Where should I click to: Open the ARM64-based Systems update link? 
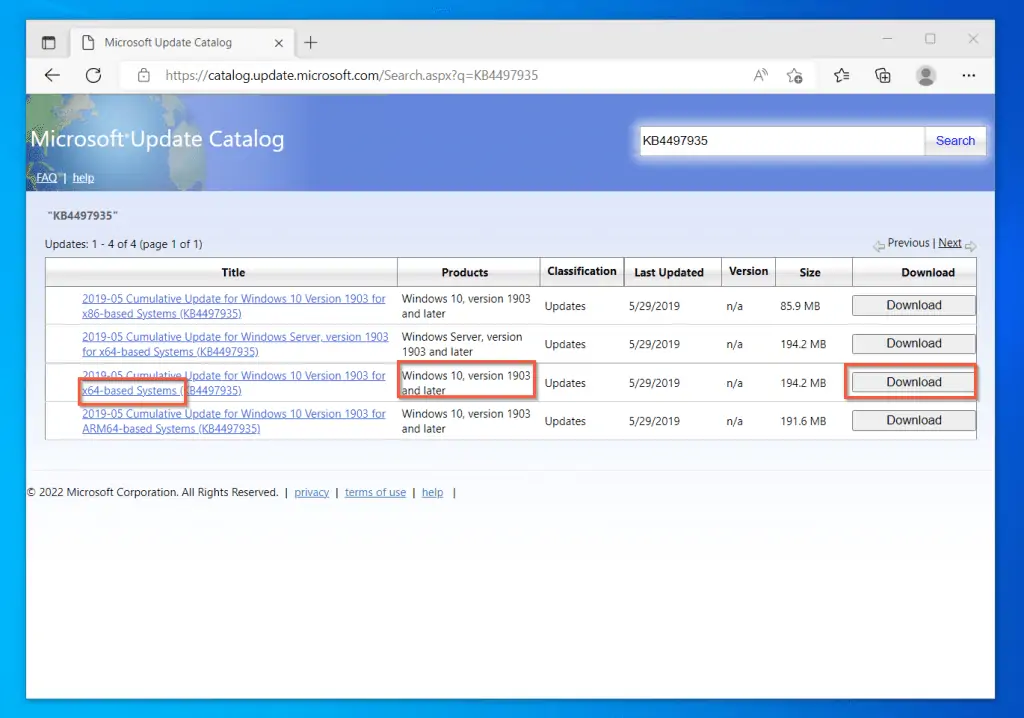coord(234,421)
